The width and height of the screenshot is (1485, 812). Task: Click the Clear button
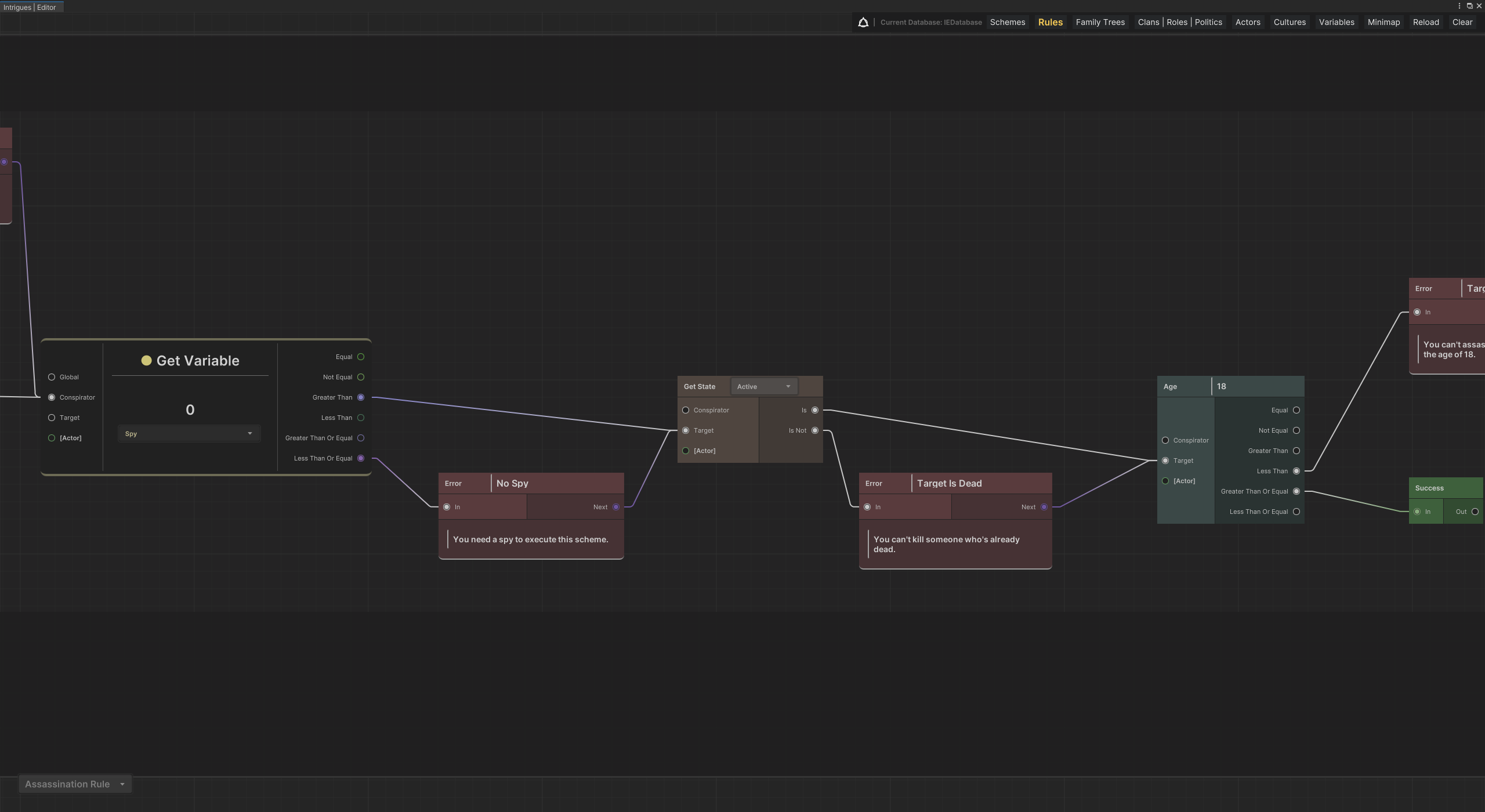(x=1462, y=22)
